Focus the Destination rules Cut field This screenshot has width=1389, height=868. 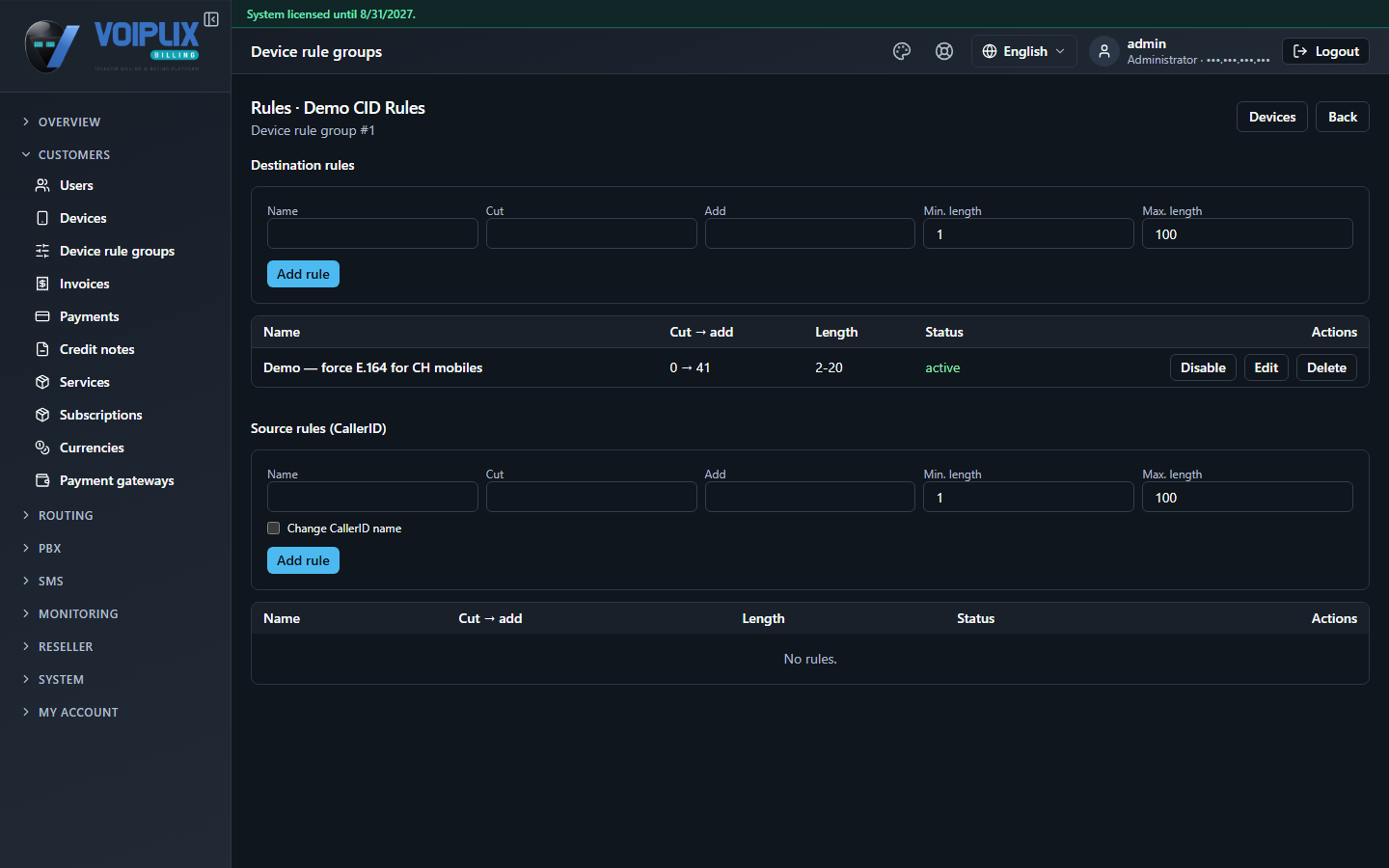tap(591, 233)
